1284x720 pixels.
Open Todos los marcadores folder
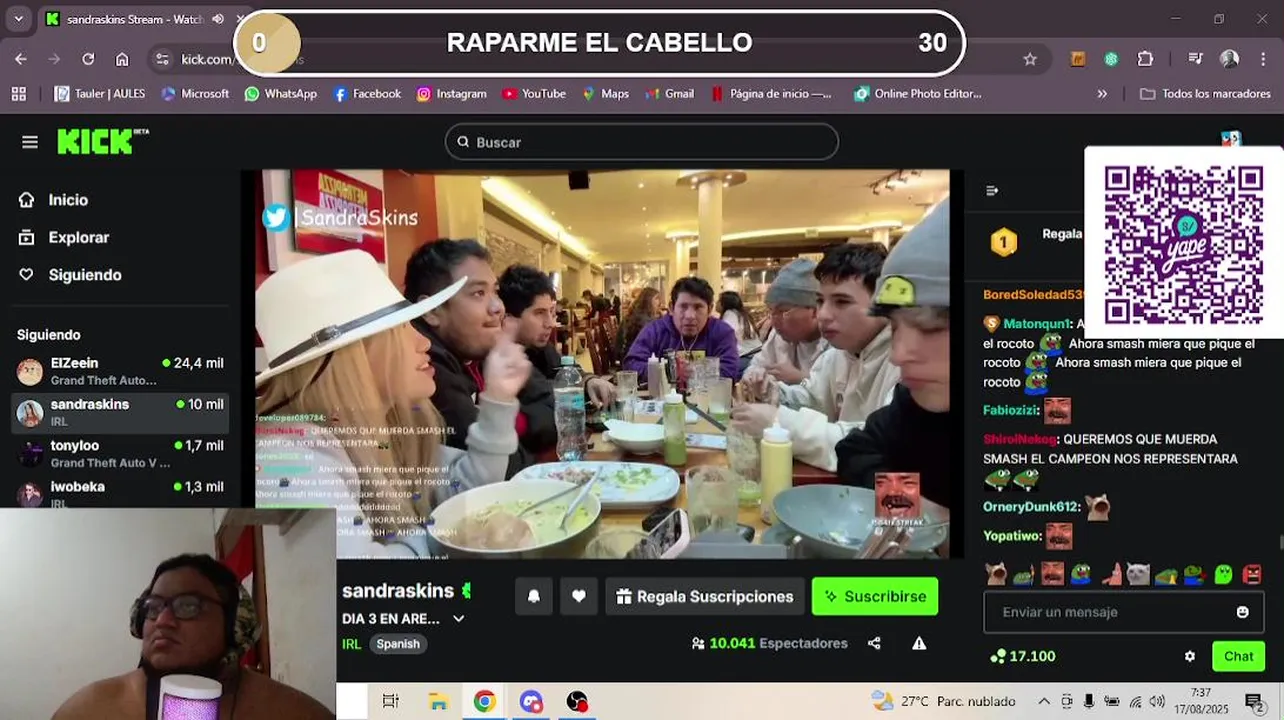click(1205, 94)
